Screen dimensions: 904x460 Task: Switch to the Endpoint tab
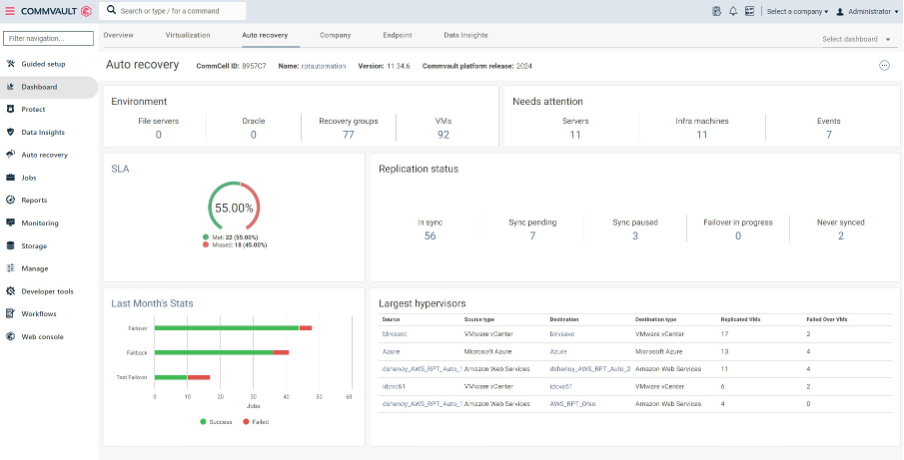(x=397, y=35)
